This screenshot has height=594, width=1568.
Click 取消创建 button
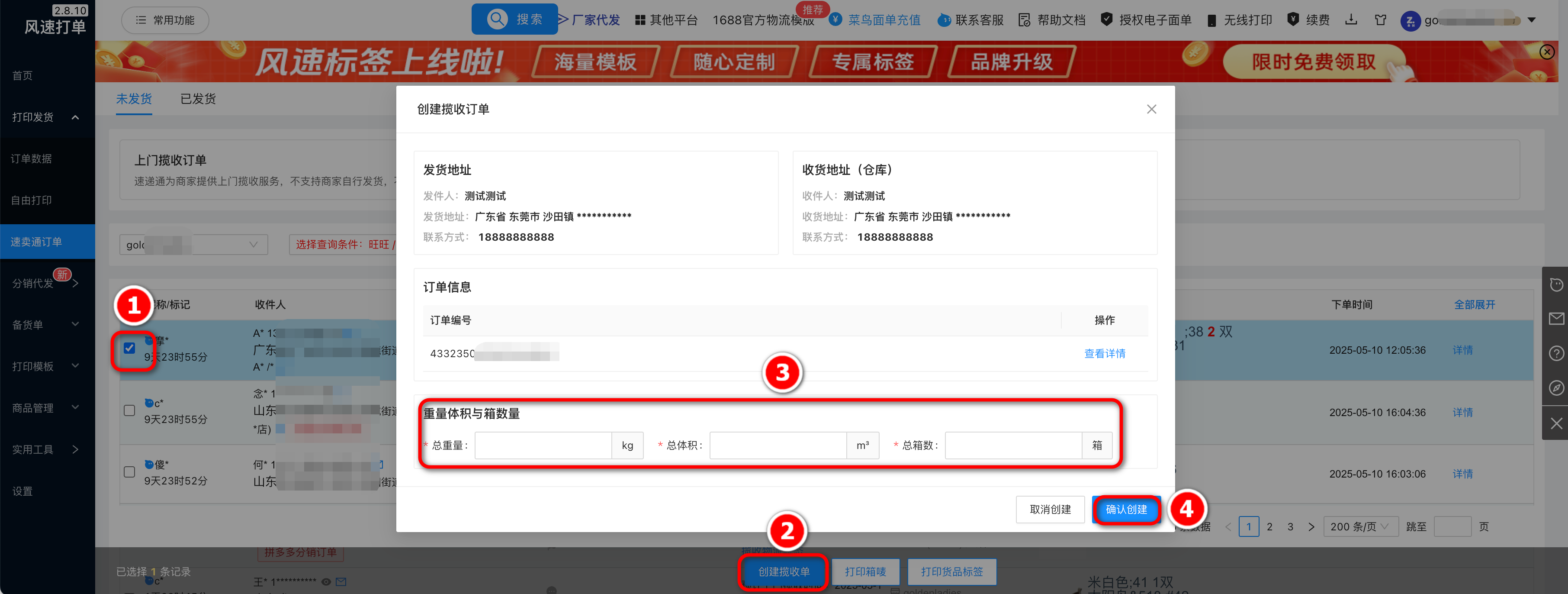point(1050,509)
